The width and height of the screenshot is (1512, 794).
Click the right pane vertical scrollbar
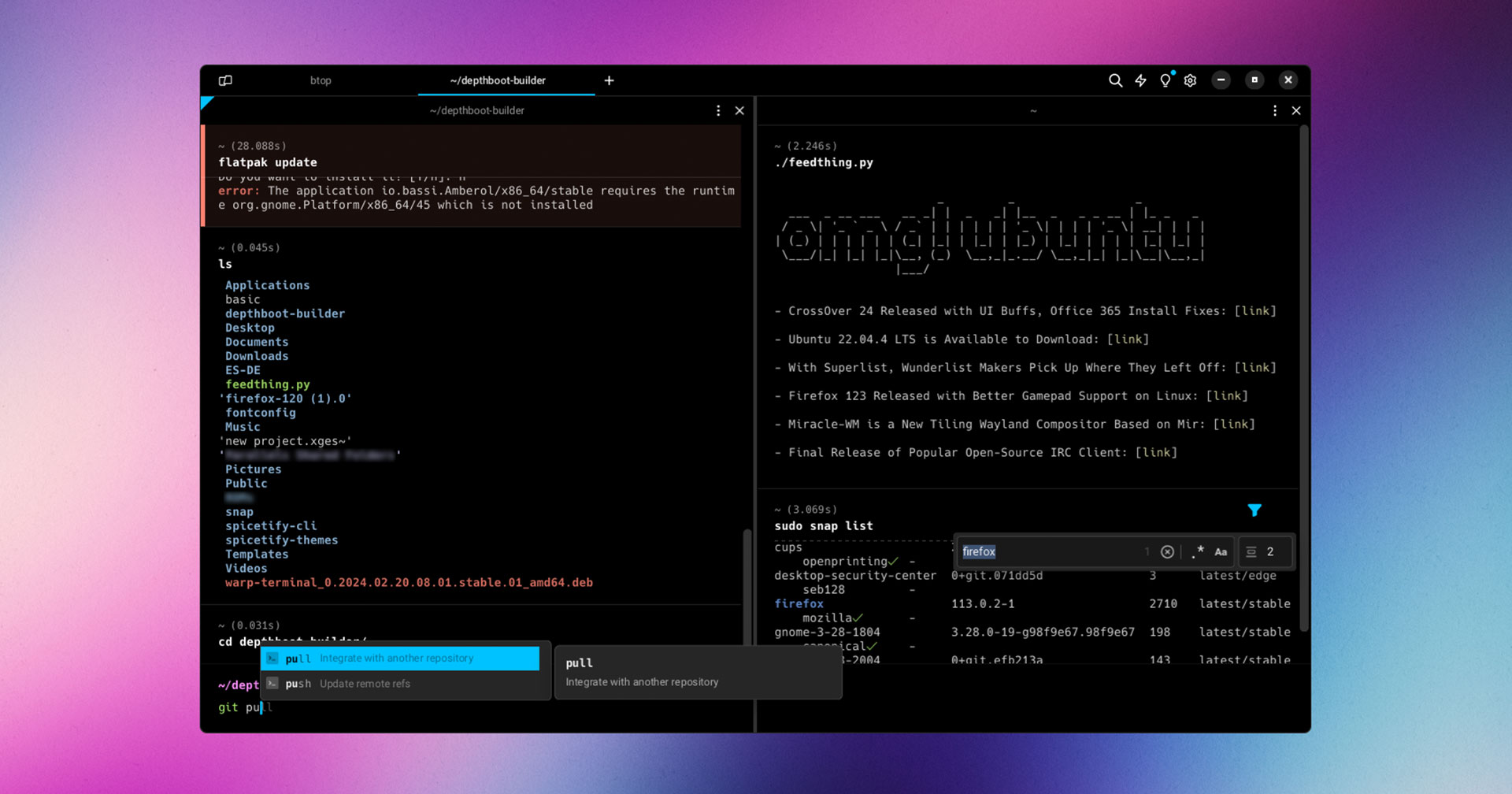click(1303, 378)
